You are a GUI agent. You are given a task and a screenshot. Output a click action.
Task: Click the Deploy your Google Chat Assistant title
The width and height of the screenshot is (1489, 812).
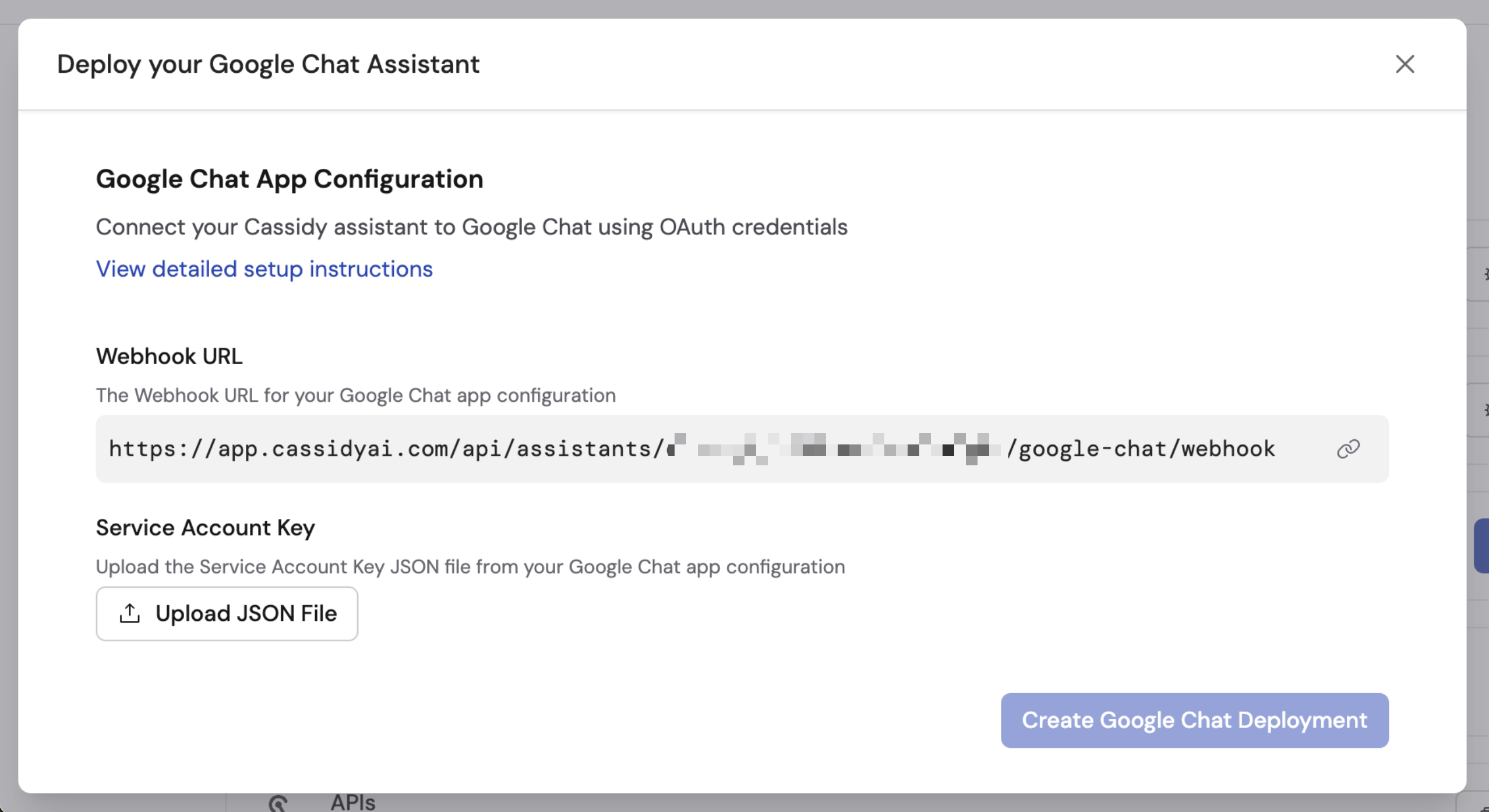point(268,64)
